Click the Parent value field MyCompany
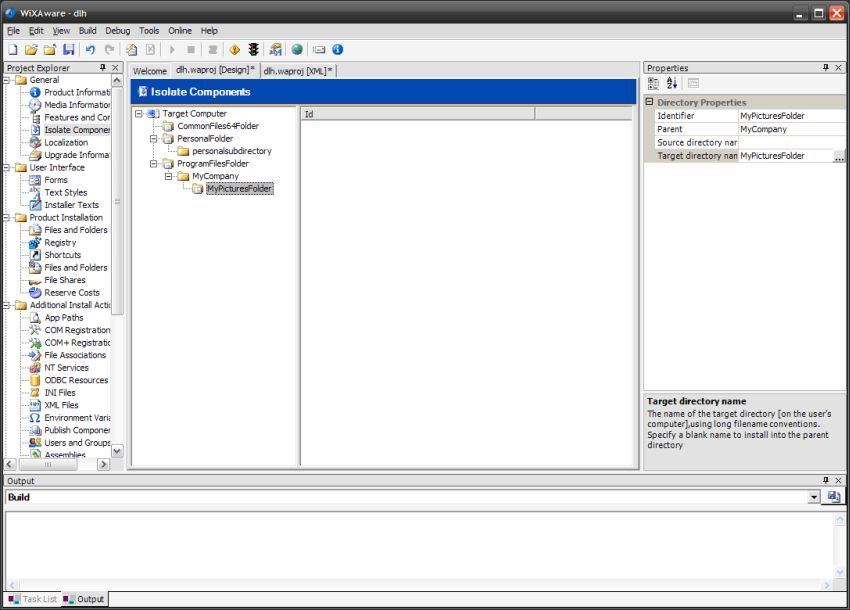 point(792,130)
